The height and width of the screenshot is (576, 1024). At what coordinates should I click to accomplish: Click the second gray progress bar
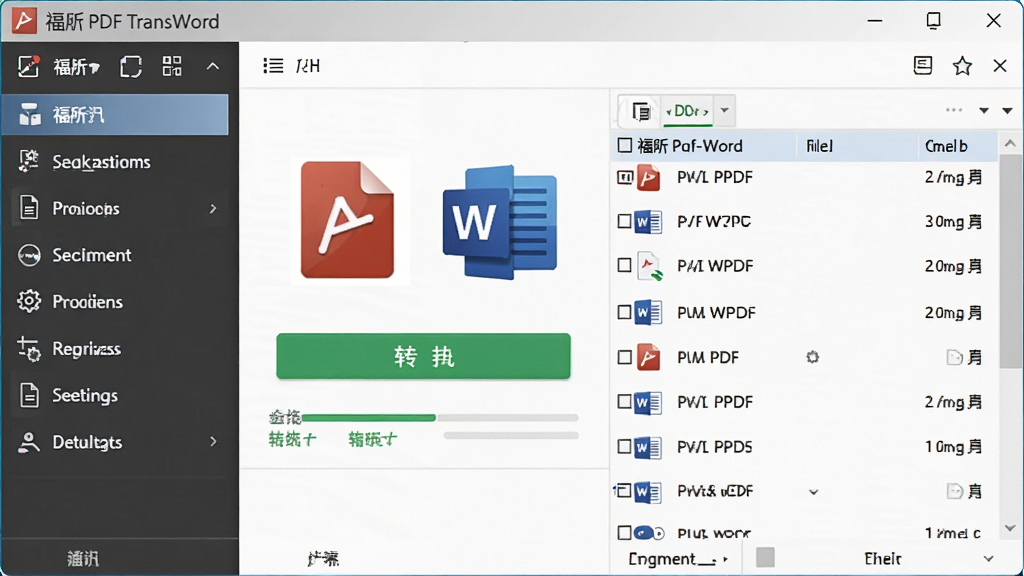pyautogui.click(x=511, y=435)
